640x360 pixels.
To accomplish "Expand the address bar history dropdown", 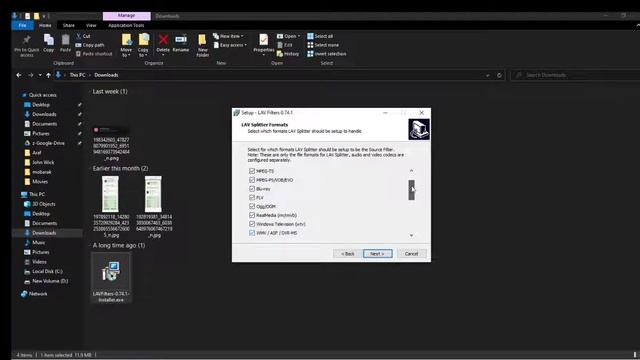I will coord(488,75).
